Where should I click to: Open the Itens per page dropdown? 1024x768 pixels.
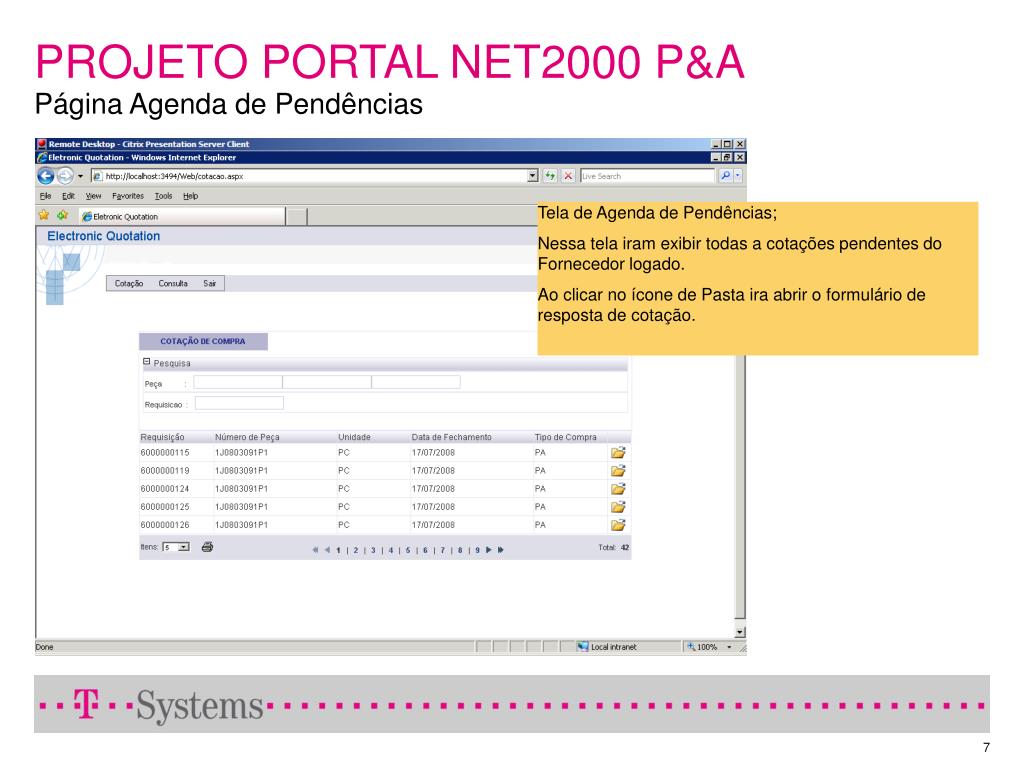click(x=176, y=547)
